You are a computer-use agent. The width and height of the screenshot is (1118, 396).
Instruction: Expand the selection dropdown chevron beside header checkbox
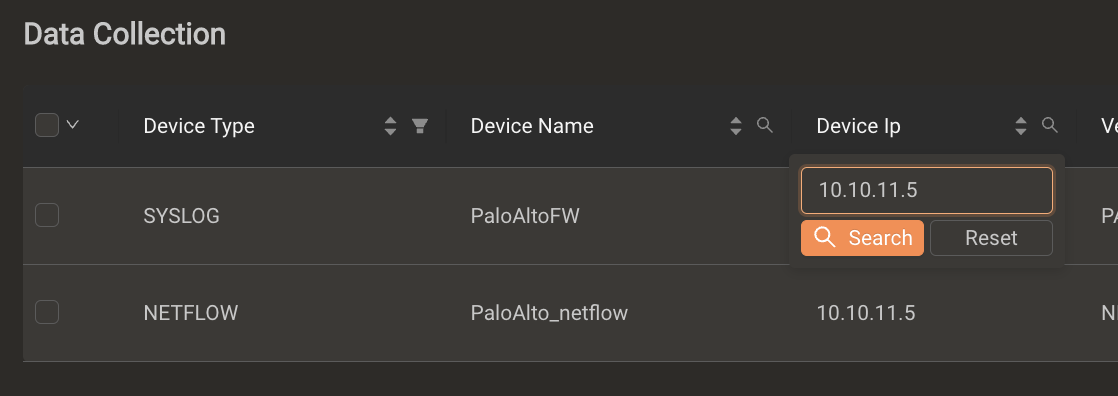72,125
